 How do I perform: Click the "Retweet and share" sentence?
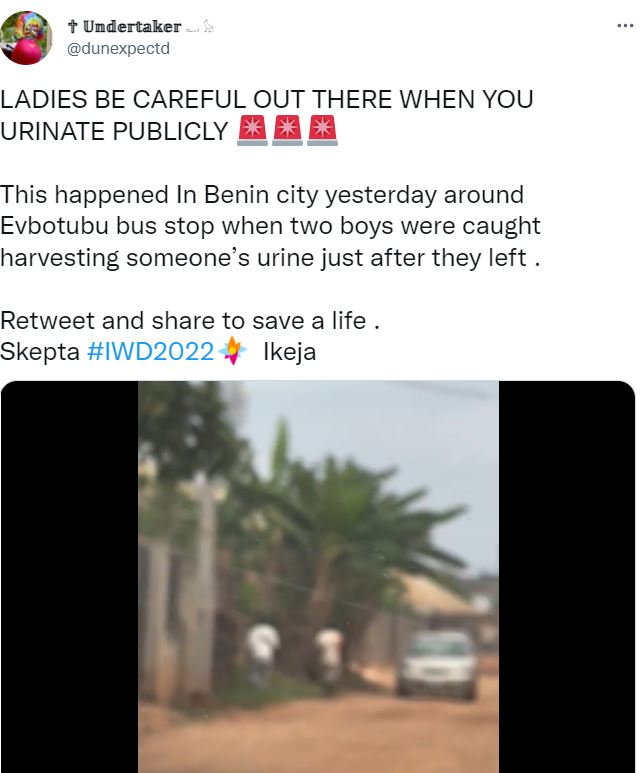189,321
